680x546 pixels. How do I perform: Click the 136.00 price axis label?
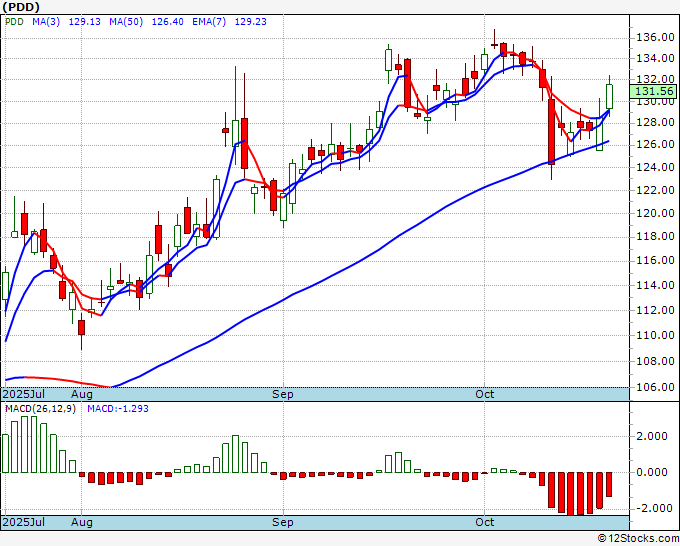(655, 38)
